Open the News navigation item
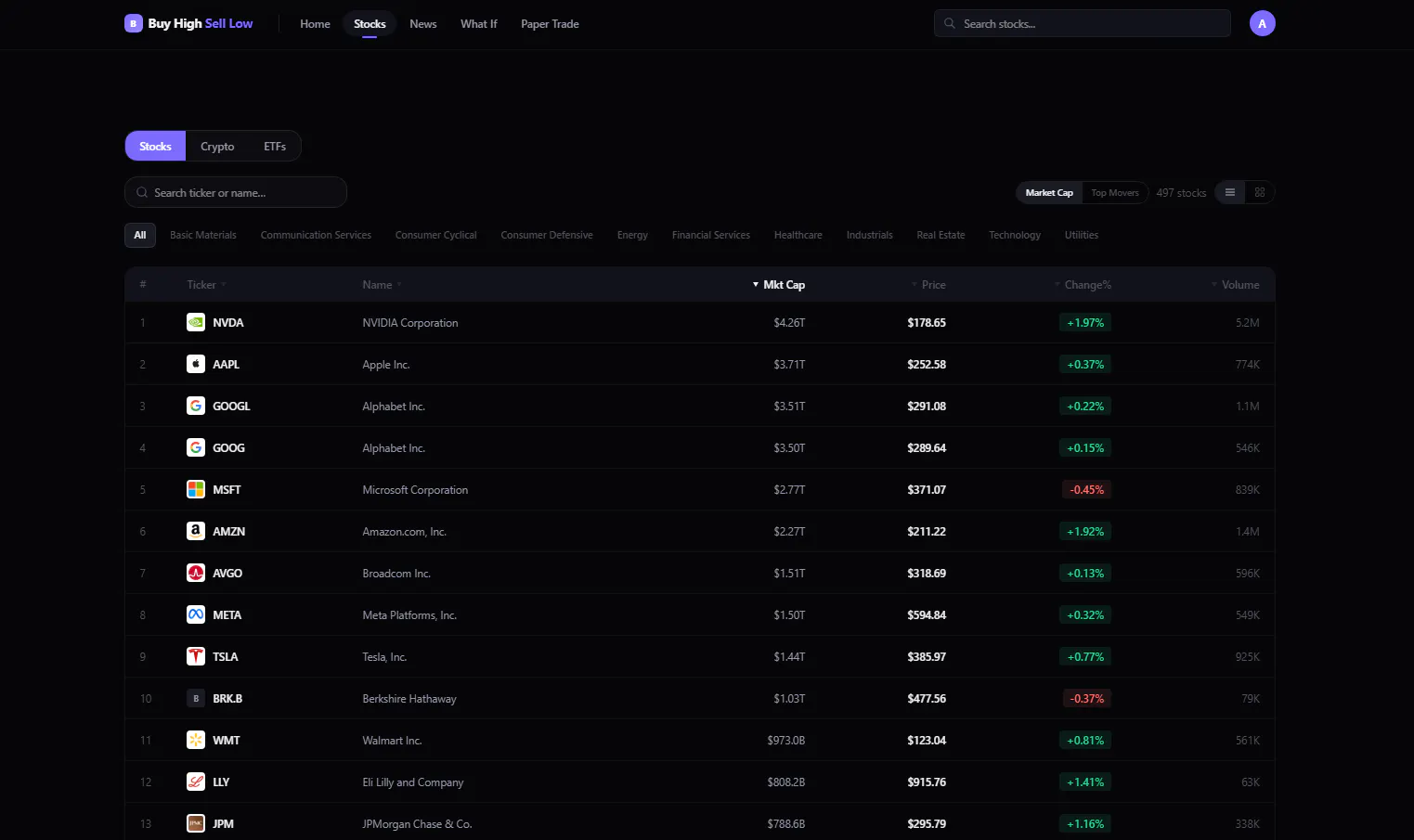The width and height of the screenshot is (1414, 840). (x=422, y=24)
